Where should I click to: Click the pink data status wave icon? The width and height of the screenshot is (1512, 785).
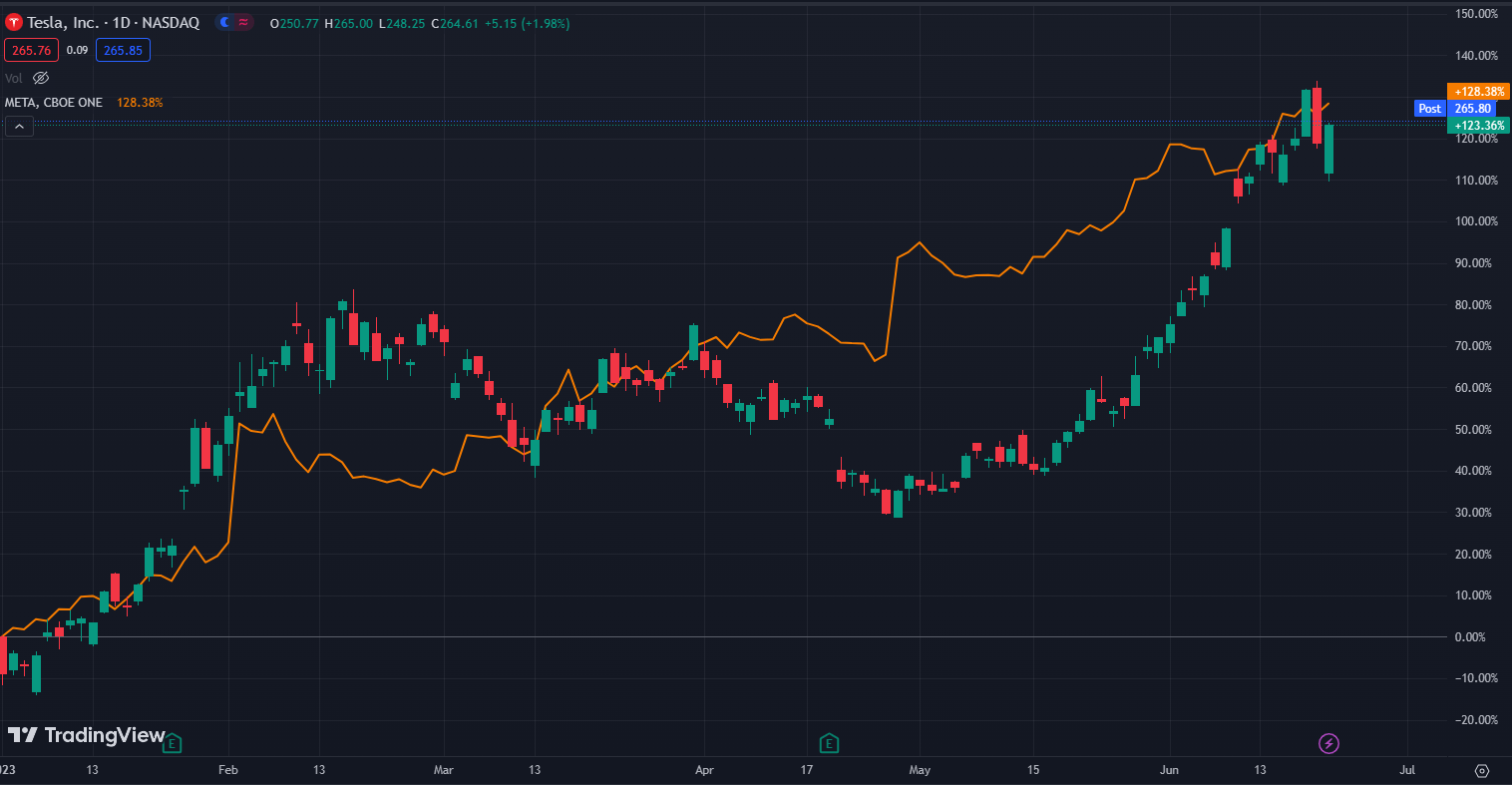(x=244, y=22)
